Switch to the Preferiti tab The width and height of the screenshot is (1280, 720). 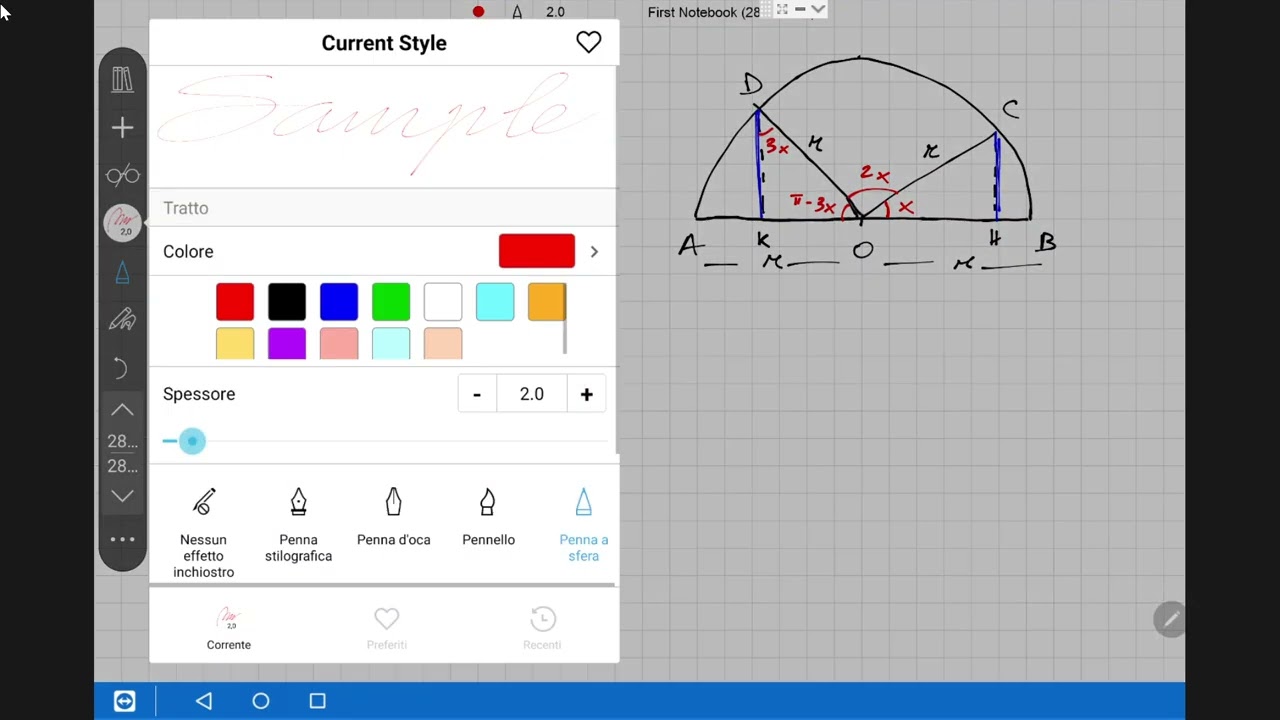tap(386, 629)
